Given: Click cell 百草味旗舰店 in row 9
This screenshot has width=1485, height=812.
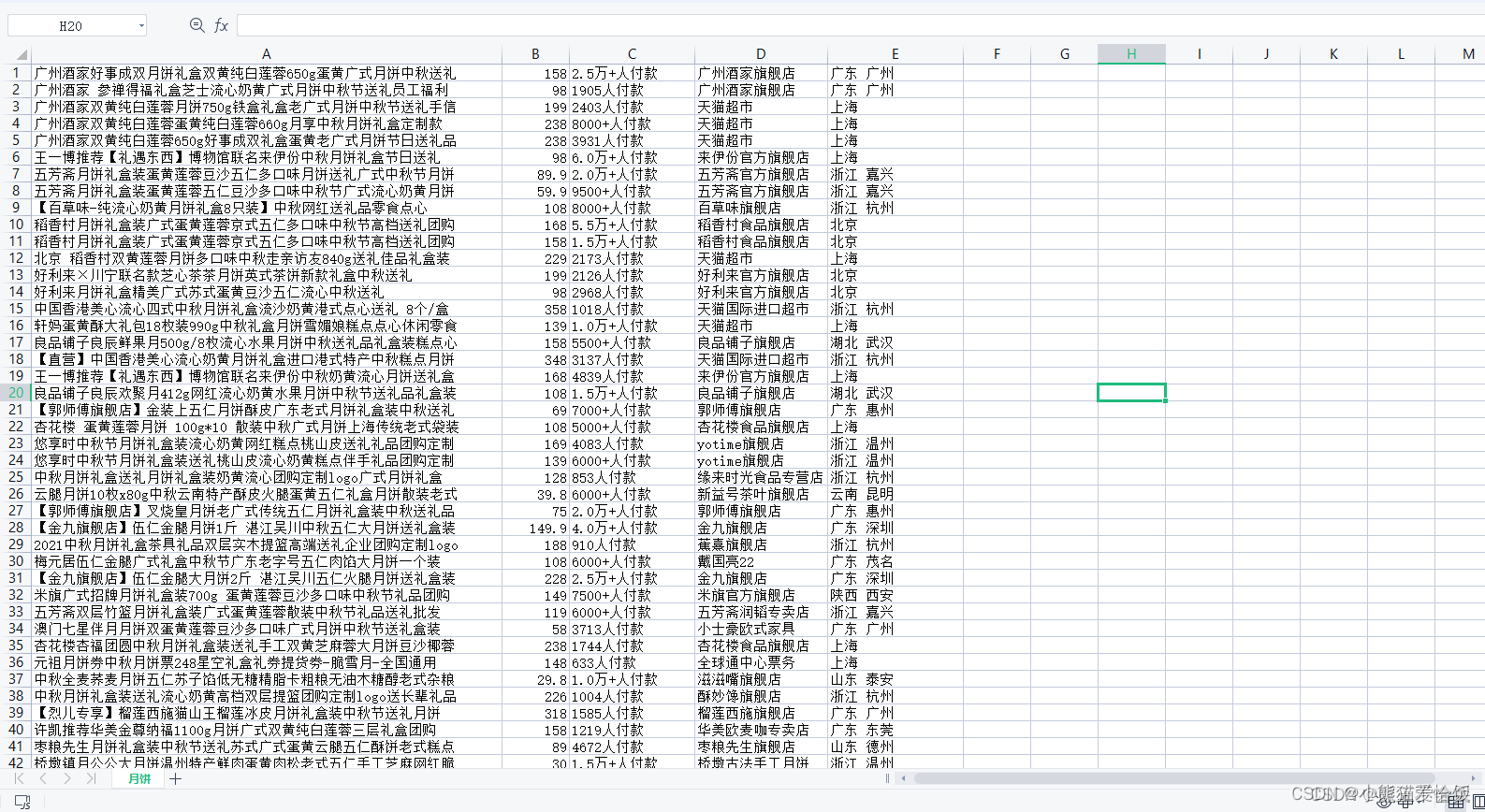Looking at the screenshot, I should tap(761, 208).
